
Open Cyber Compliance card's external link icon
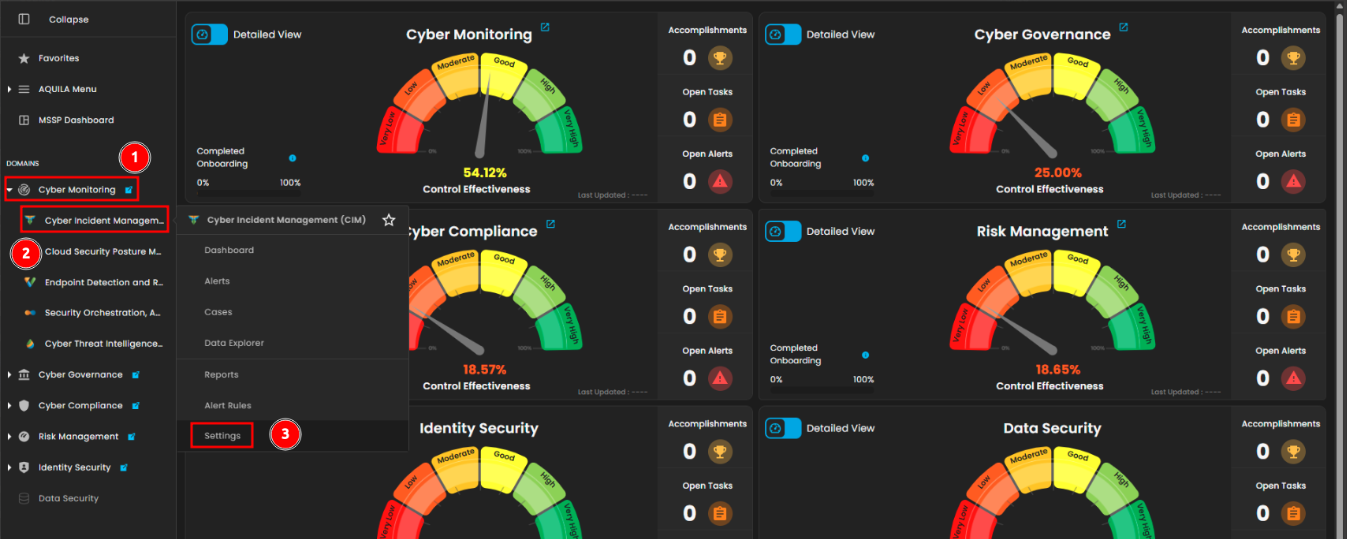pos(550,224)
